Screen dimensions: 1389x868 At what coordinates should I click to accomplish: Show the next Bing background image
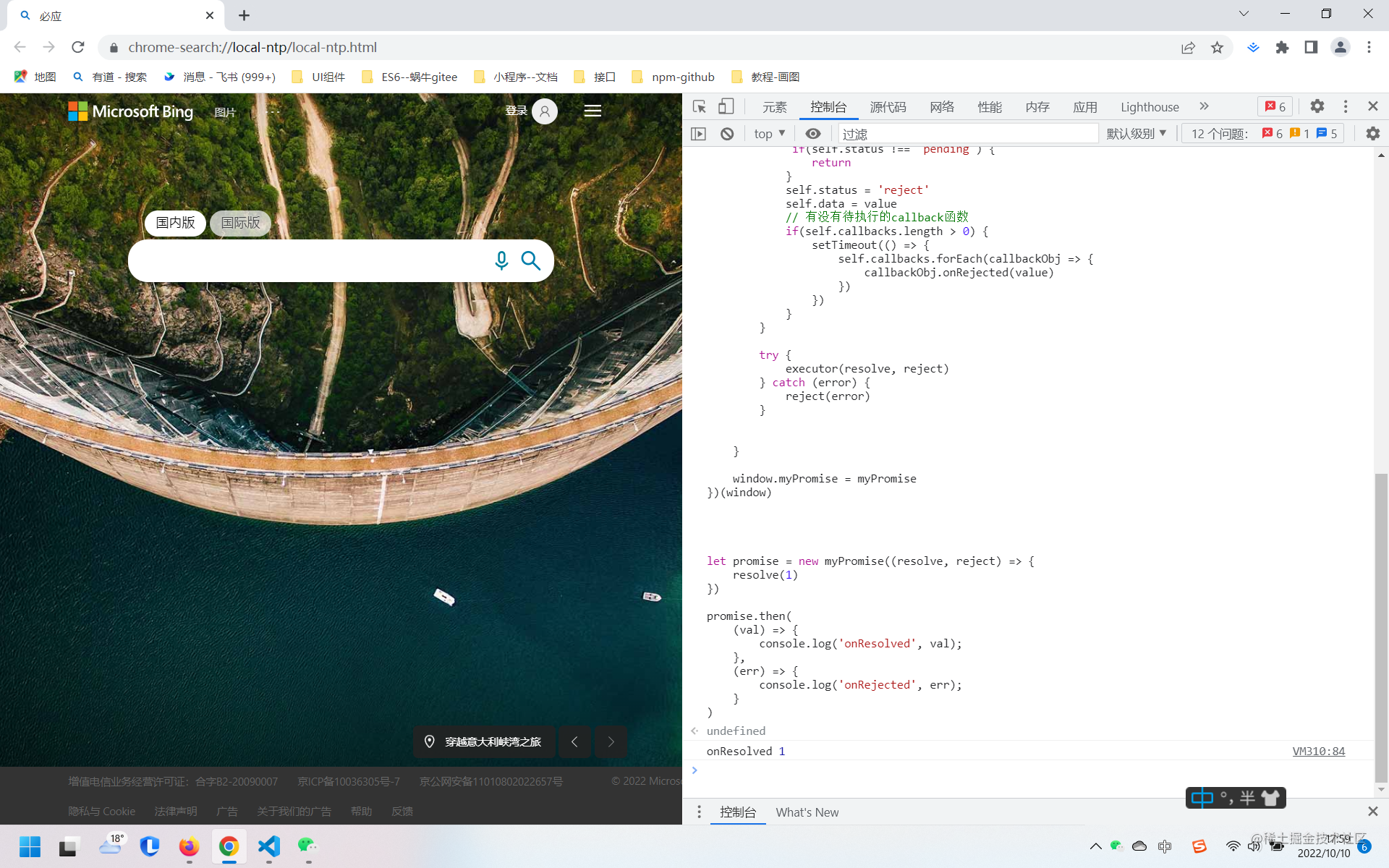(x=611, y=741)
